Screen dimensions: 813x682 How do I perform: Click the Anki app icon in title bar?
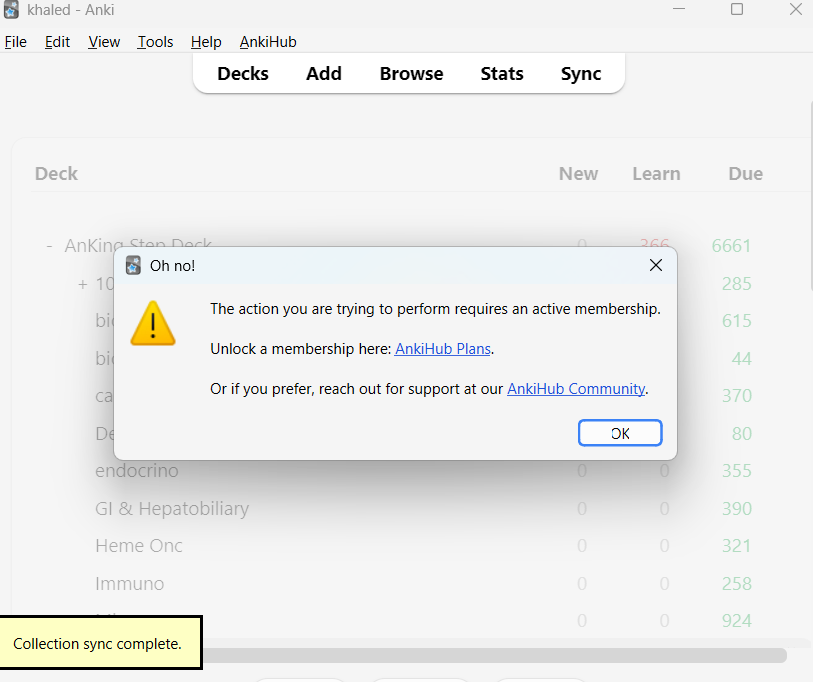12,10
